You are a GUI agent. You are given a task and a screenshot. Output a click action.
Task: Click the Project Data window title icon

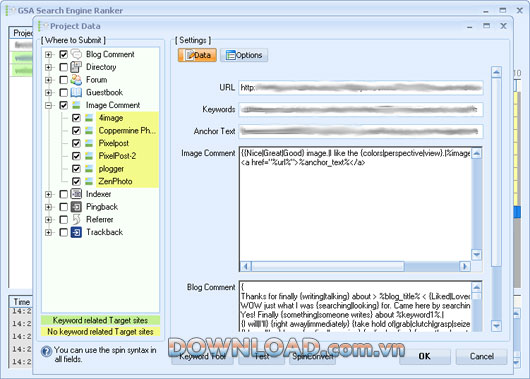tap(43, 26)
